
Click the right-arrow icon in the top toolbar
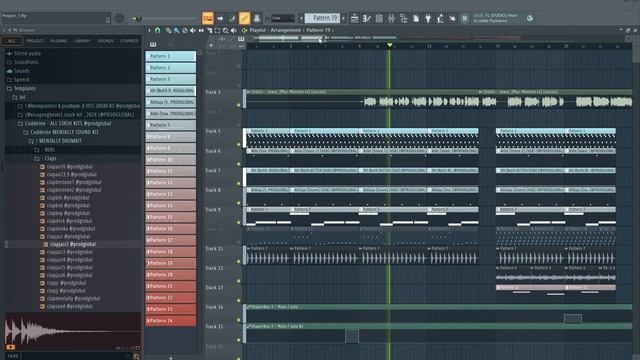220,18
